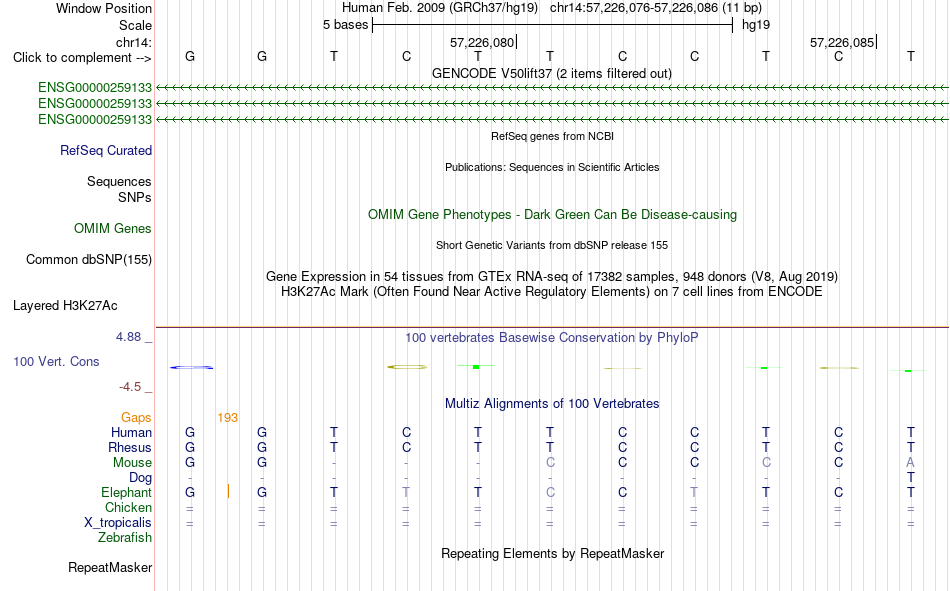Click the 100 Vert. Cons track label
This screenshot has width=950, height=591.
pos(56,361)
